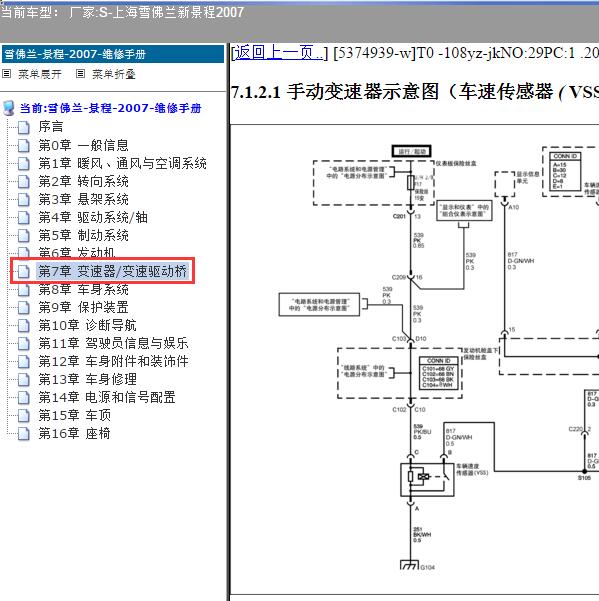Open 第6章 发动机
Image resolution: width=599 pixels, height=601 pixels.
[x=77, y=252]
